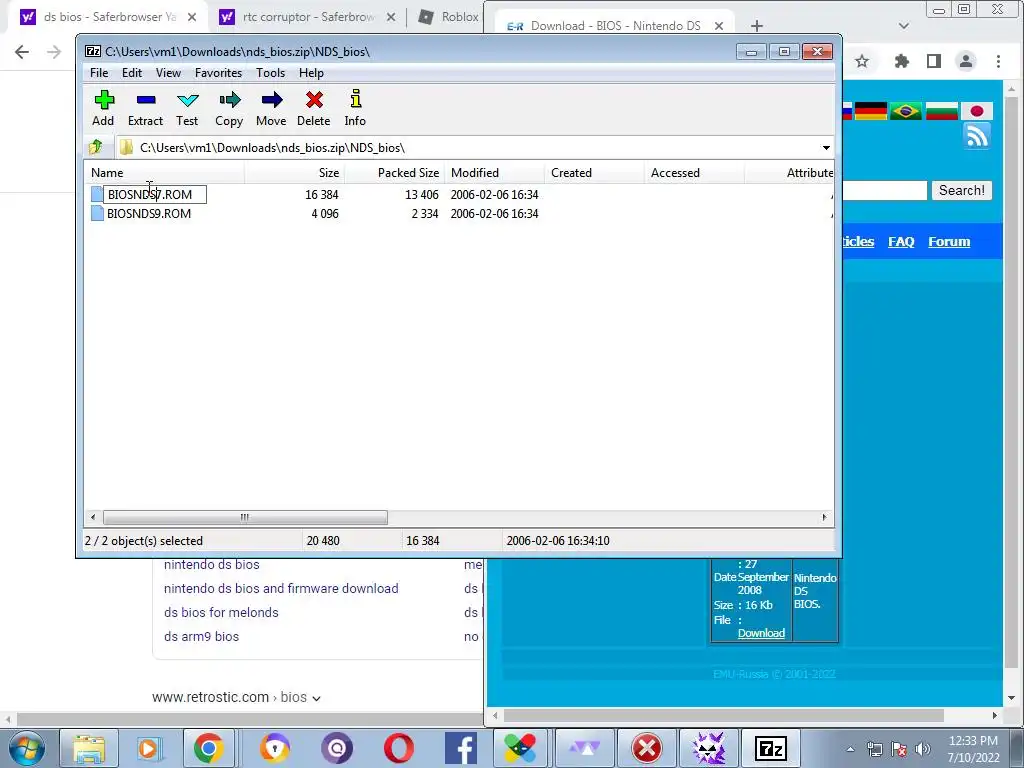The height and width of the screenshot is (768, 1024).
Task: Select the BIOSNDS9.ROM file row
Action: pyautogui.click(x=459, y=214)
